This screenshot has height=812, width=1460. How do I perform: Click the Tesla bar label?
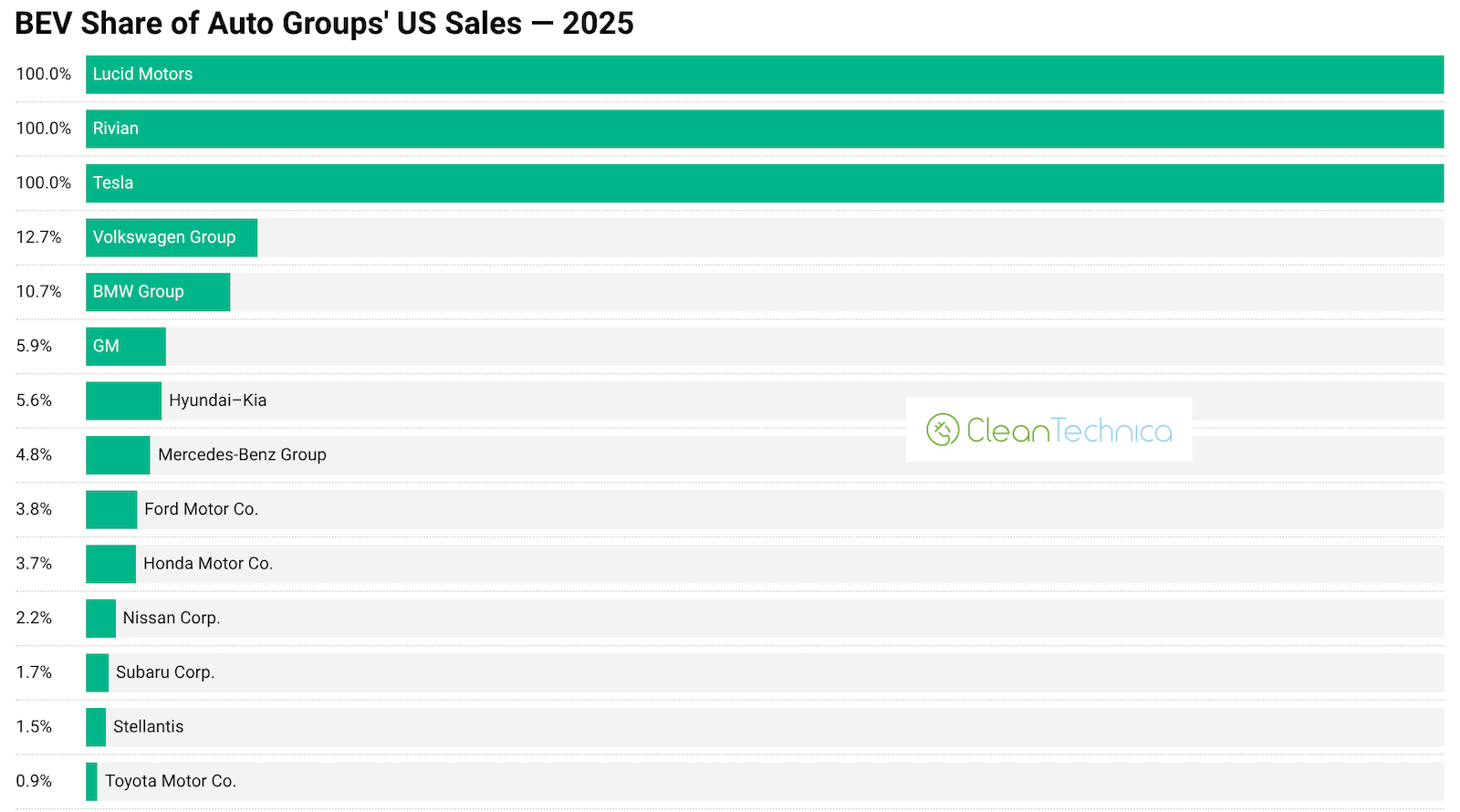113,183
